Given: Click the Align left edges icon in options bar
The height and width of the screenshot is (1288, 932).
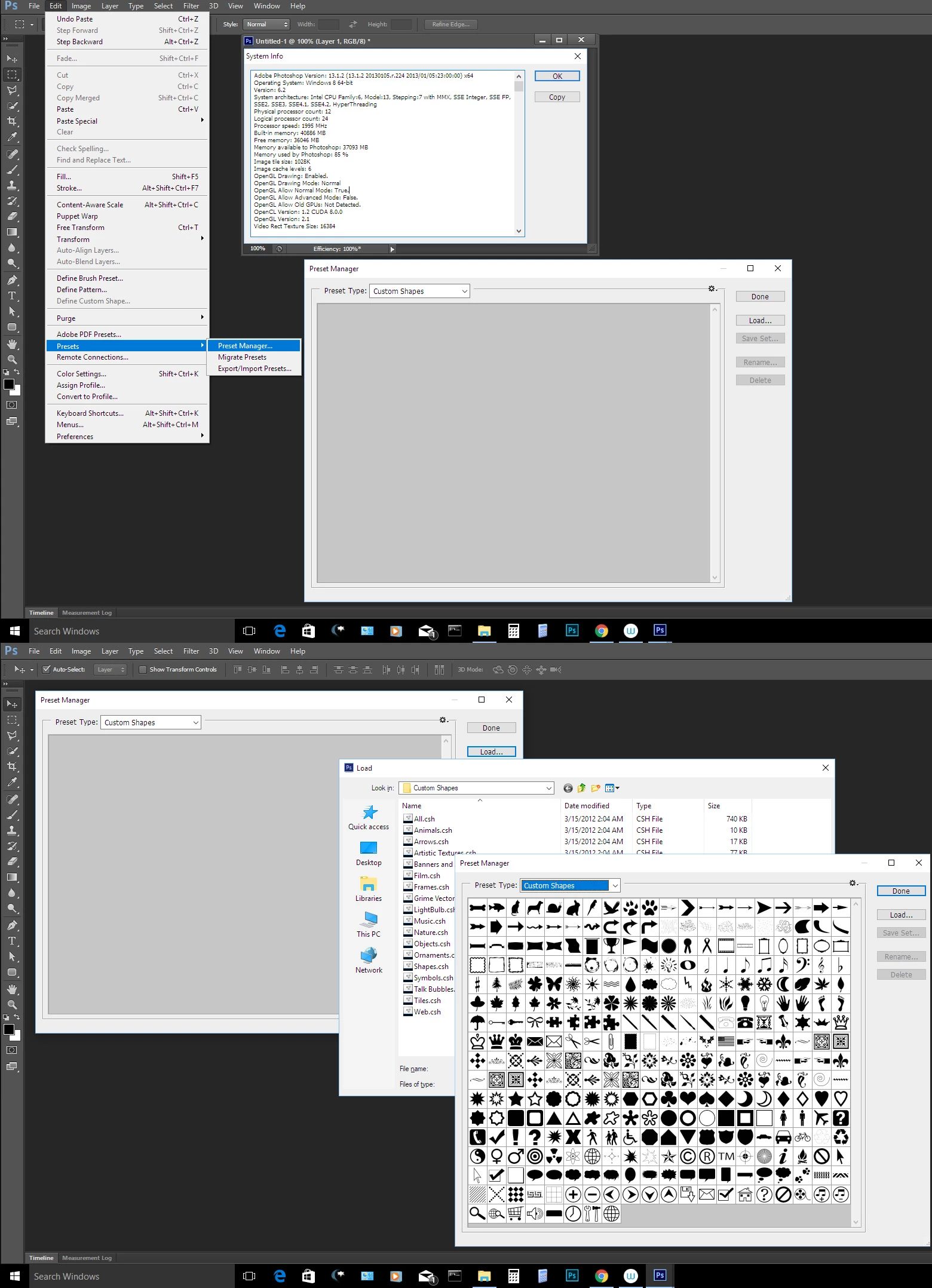Looking at the screenshot, I should [285, 670].
